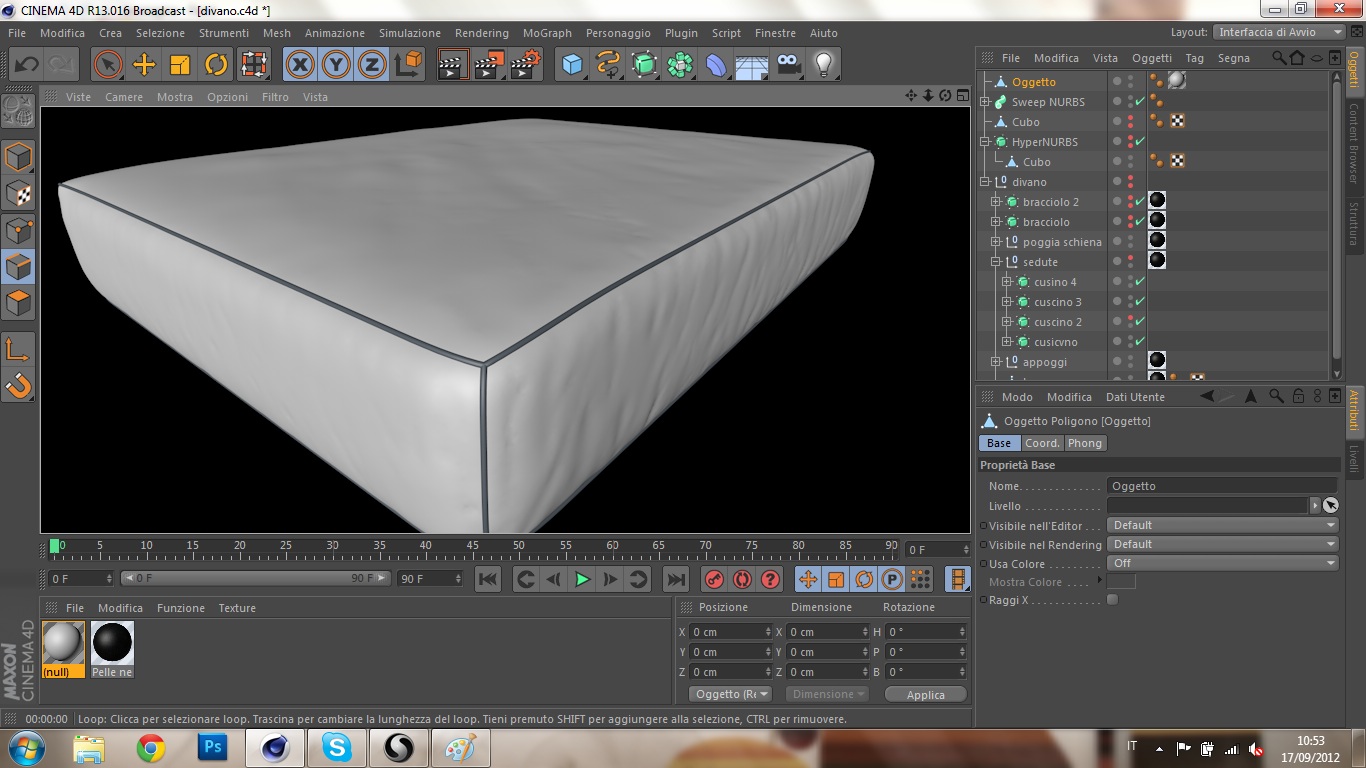Toggle the green check on Sweep NURBS
The image size is (1366, 768).
coord(1140,102)
